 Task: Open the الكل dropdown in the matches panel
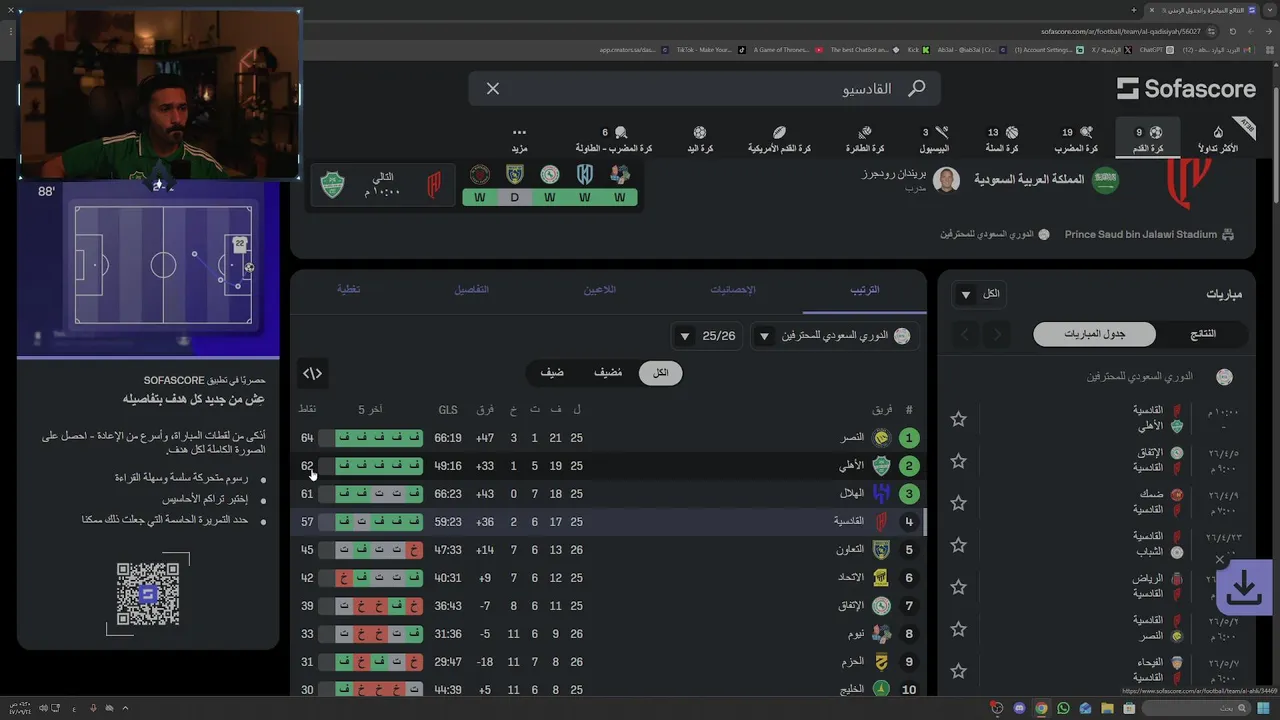coord(979,294)
